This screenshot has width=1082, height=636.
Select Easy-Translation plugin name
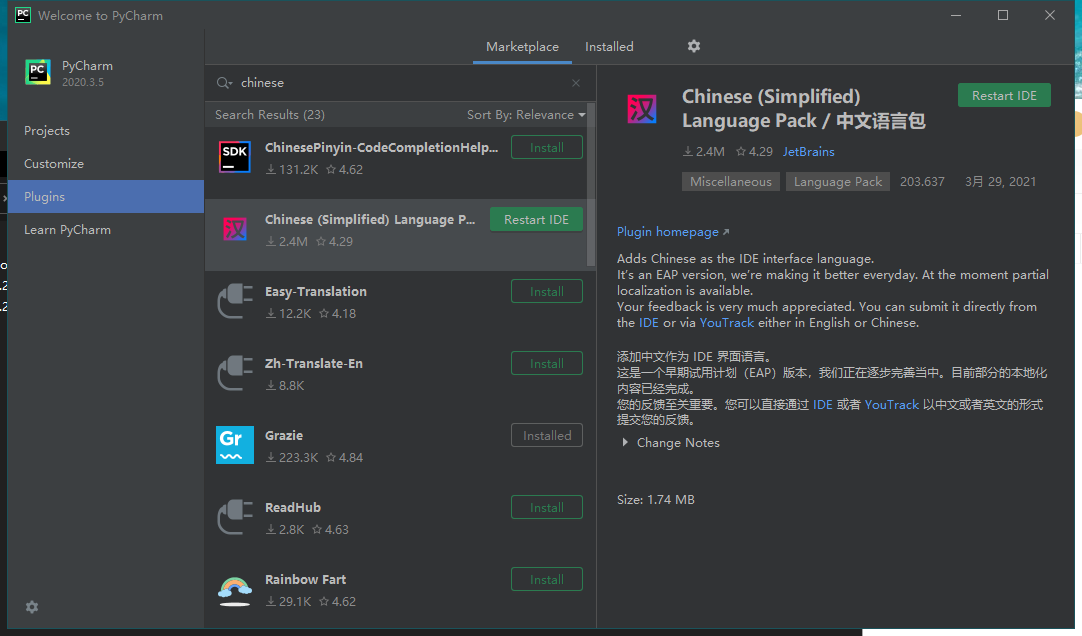(315, 292)
